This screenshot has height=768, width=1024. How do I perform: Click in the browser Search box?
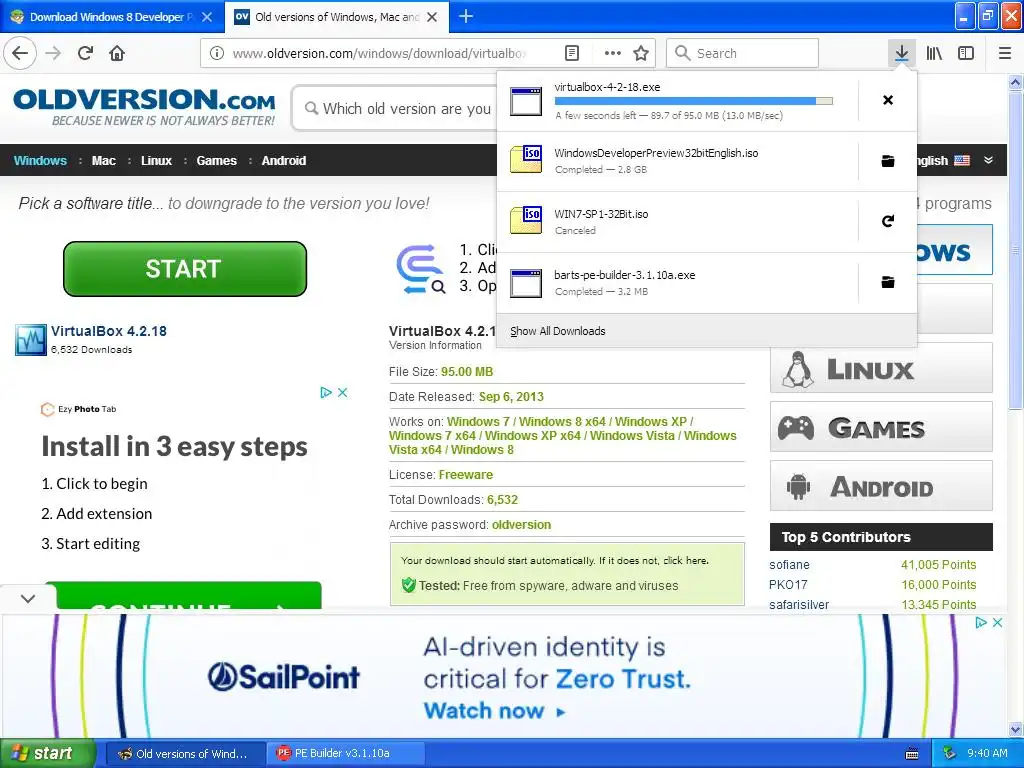pos(743,53)
